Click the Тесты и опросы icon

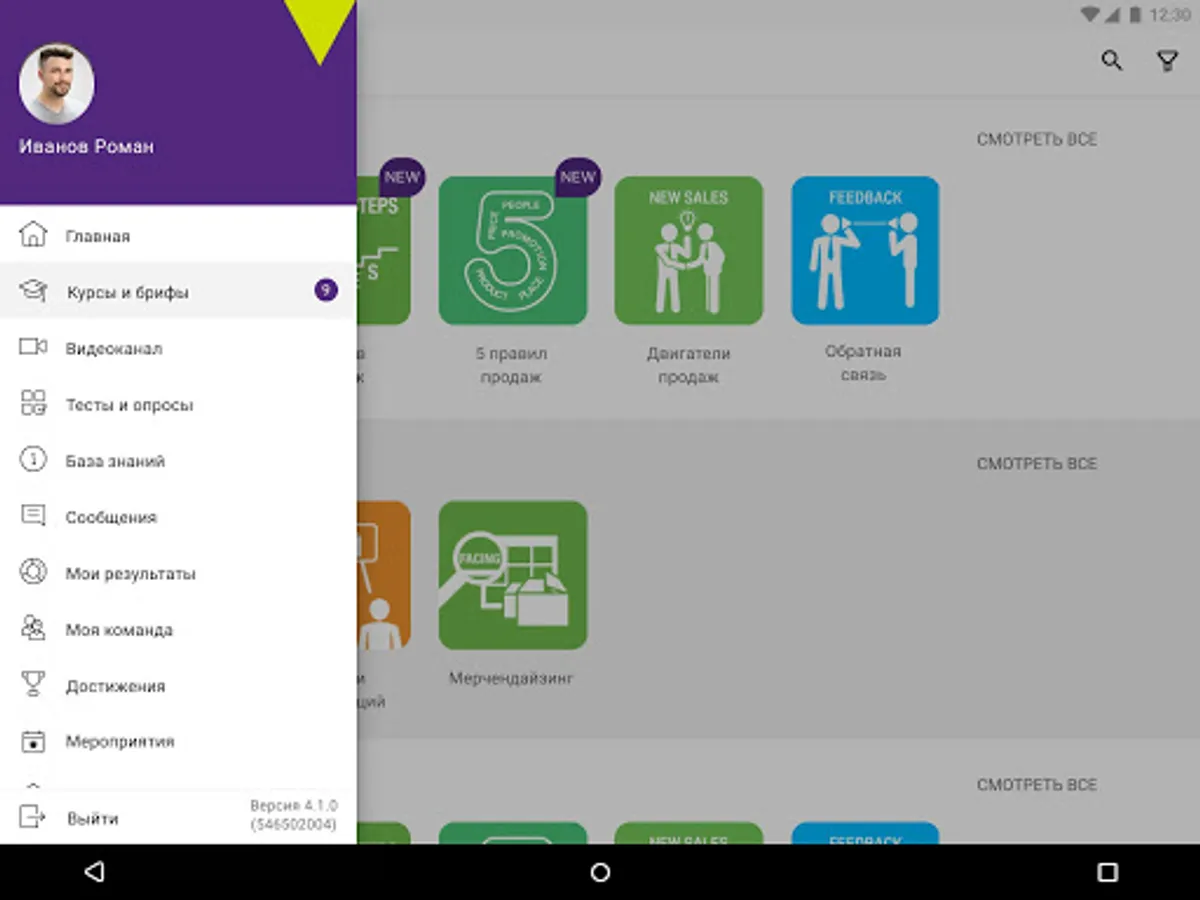33,404
